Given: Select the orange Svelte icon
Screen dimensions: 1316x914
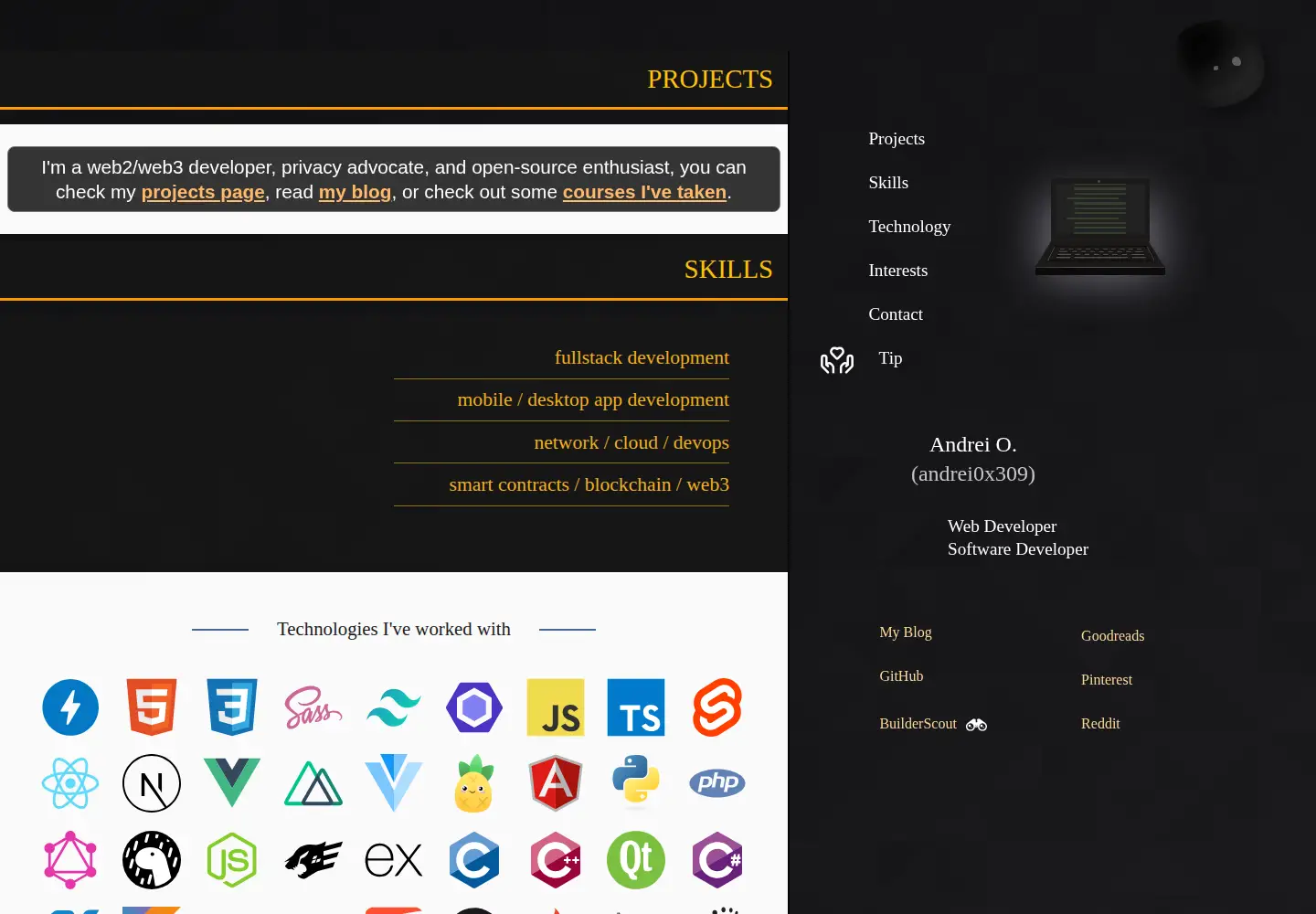Looking at the screenshot, I should (x=717, y=707).
